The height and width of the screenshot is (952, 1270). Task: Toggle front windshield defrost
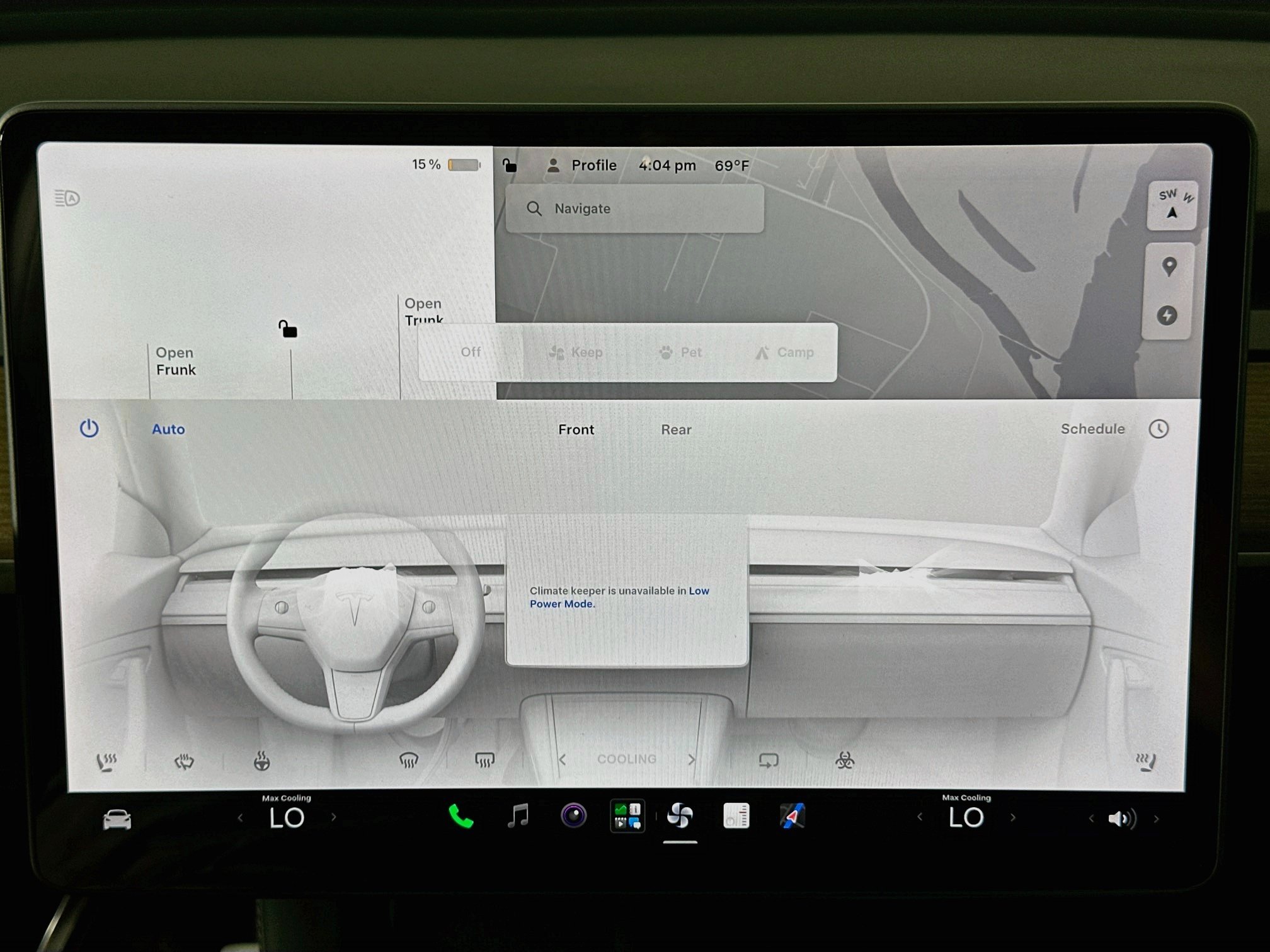click(x=409, y=761)
